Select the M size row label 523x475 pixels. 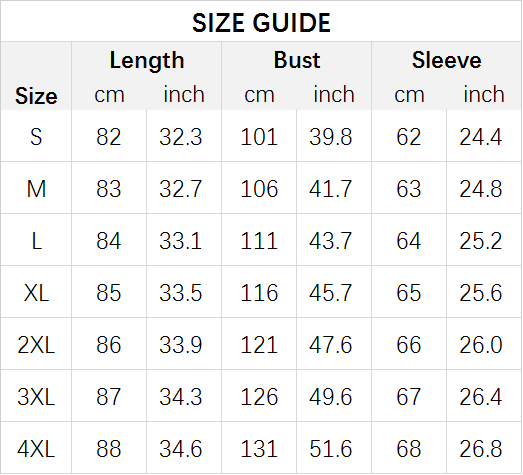point(36,189)
